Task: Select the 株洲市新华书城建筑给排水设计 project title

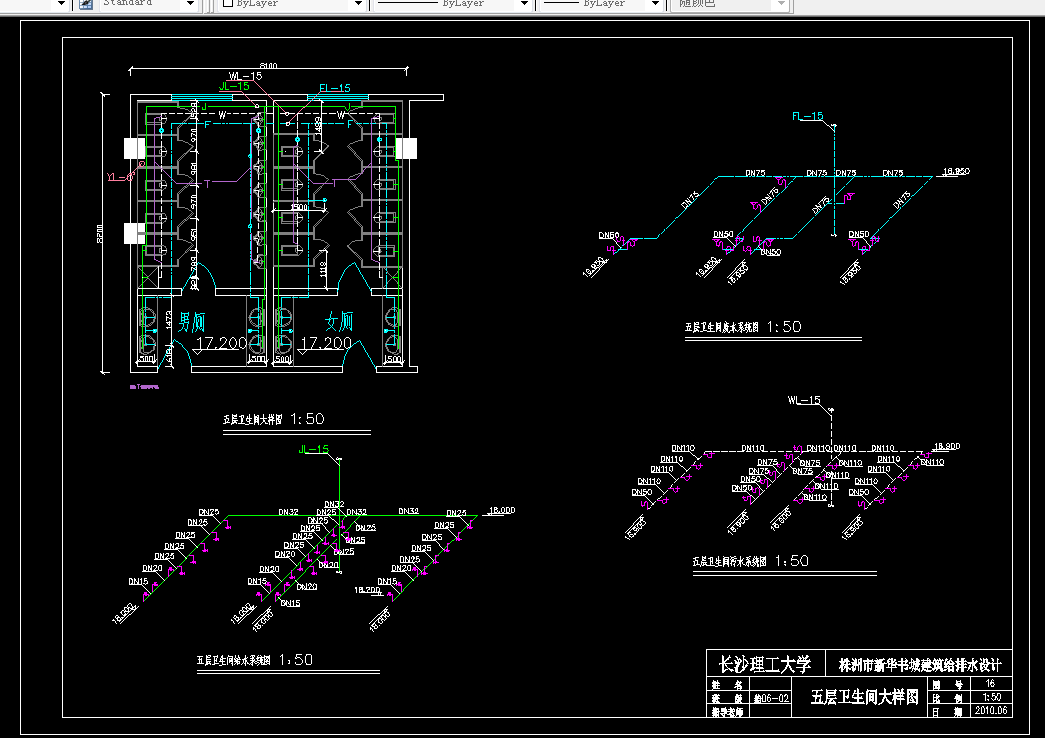Action: 920,665
